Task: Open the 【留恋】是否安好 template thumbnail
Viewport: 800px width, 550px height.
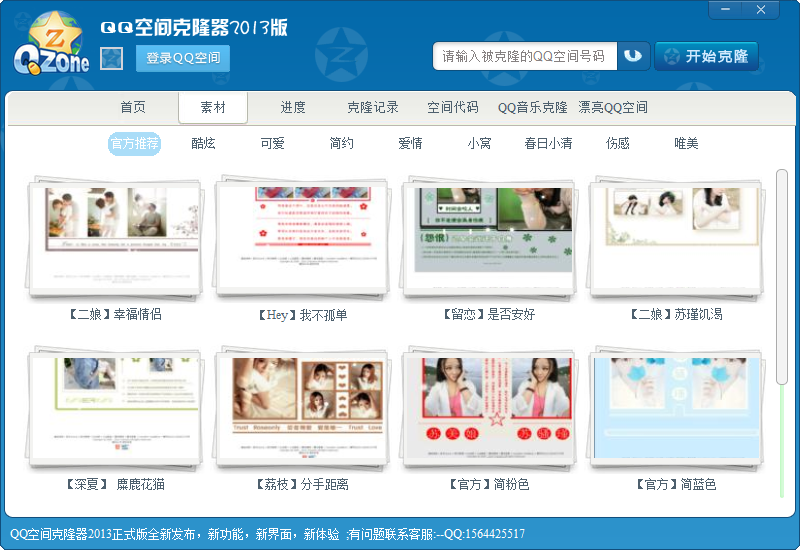Action: pyautogui.click(x=489, y=237)
